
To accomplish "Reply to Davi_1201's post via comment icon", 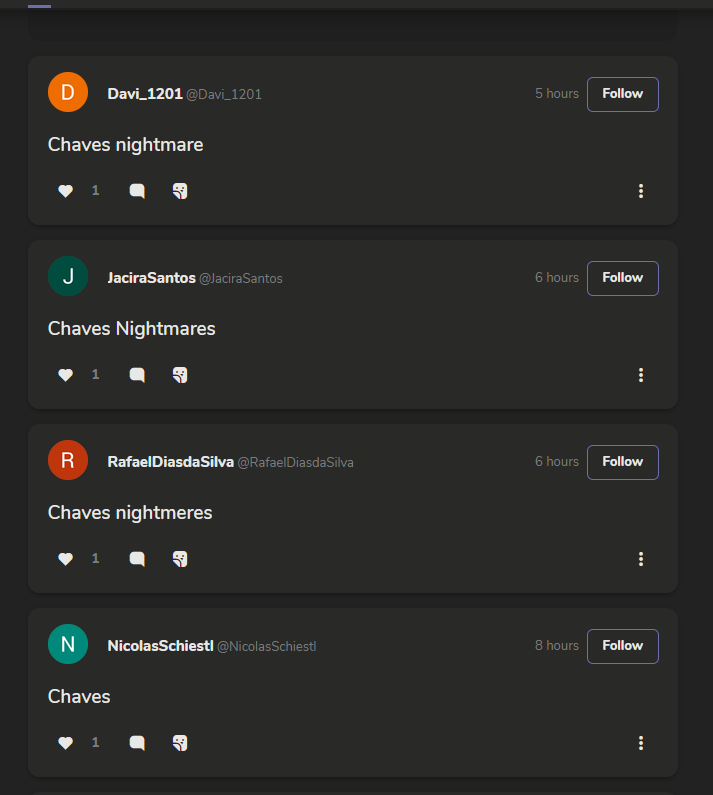I will coord(137,191).
